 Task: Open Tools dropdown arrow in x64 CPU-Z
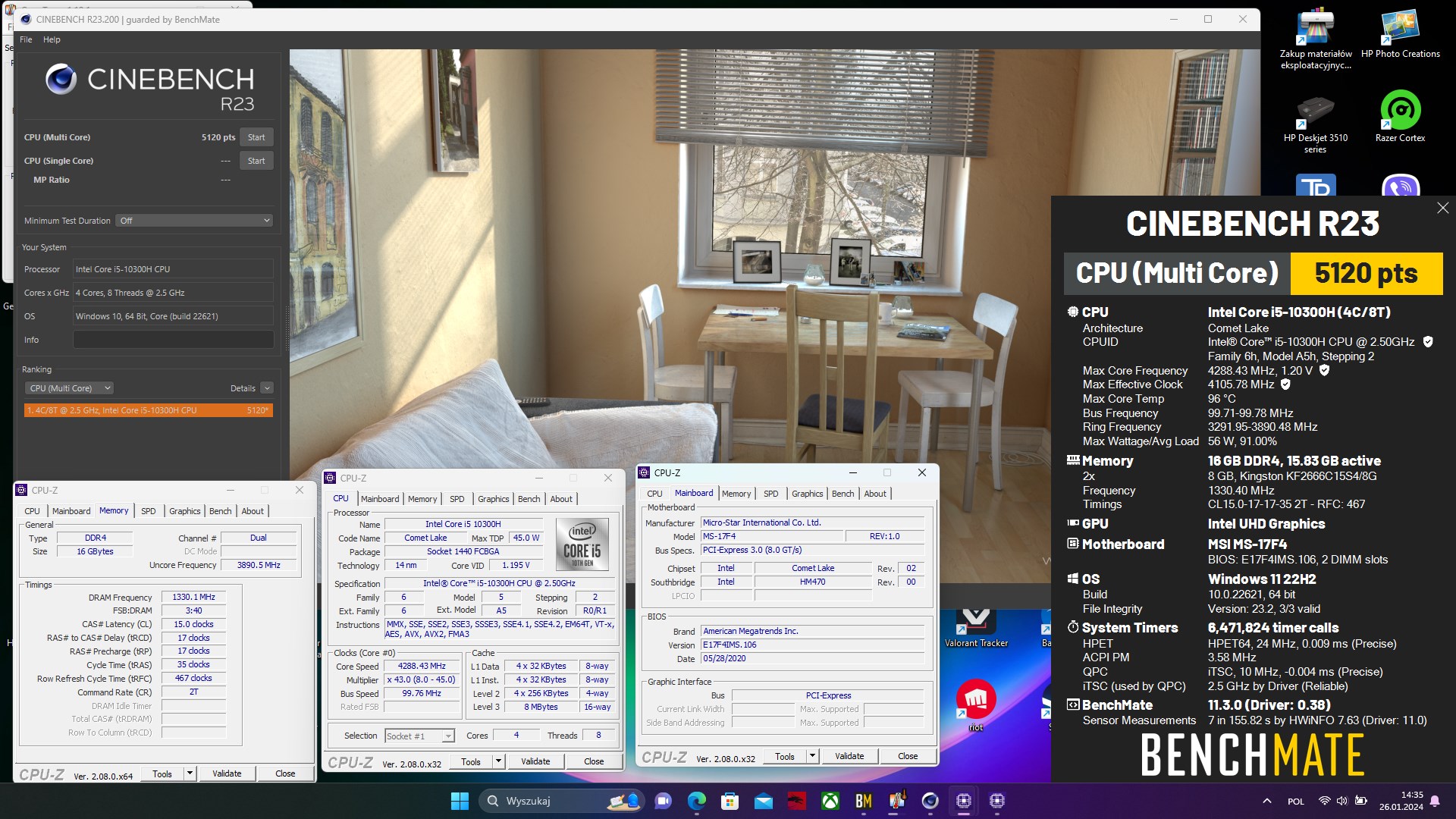[190, 774]
